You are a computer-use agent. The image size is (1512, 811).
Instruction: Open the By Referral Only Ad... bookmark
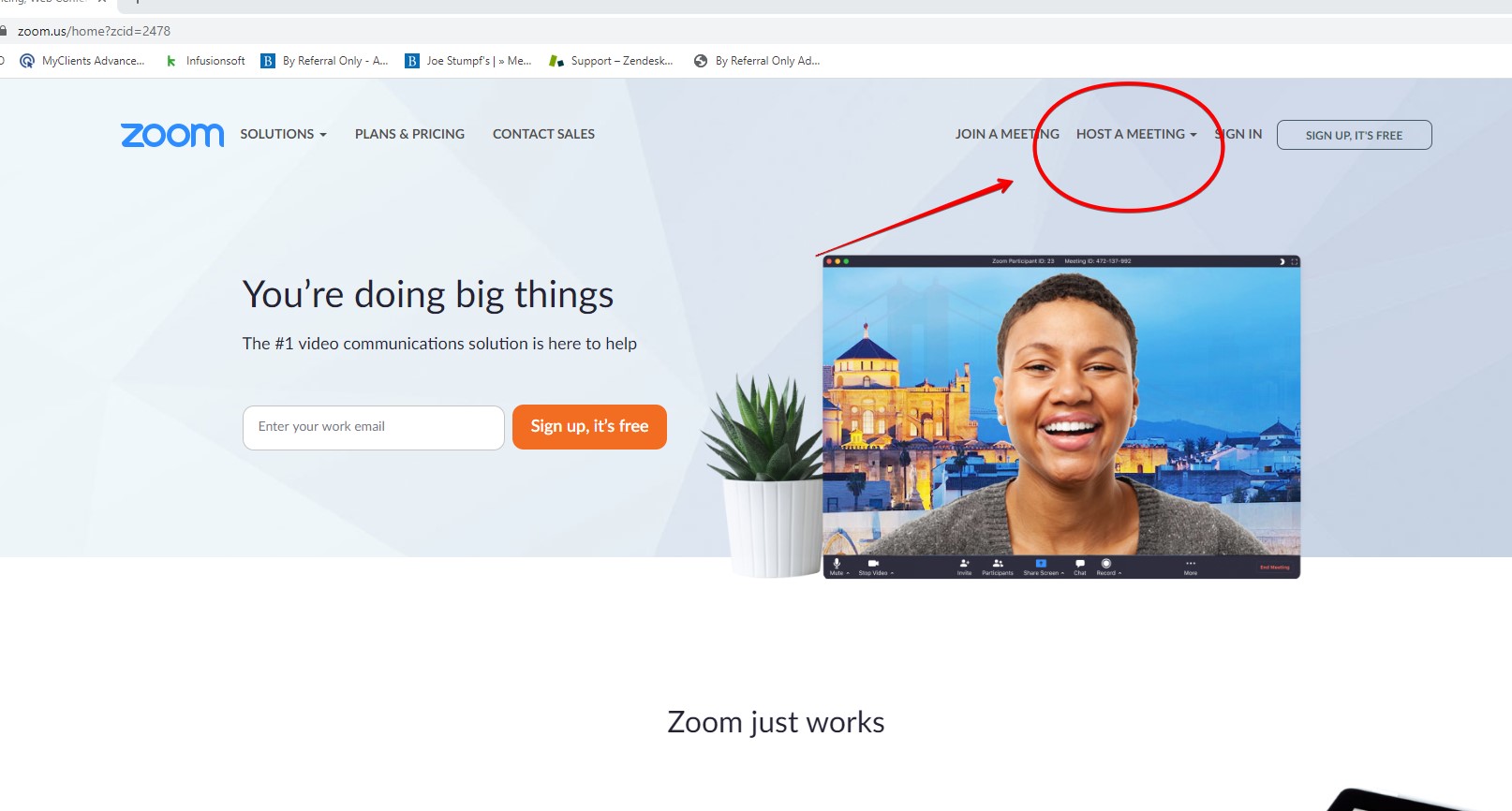pos(757,61)
